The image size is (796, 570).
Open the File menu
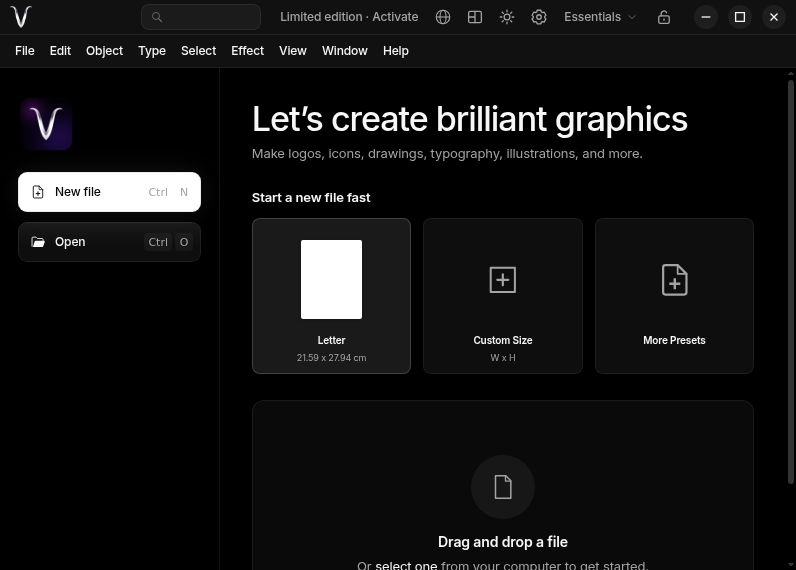pyautogui.click(x=25, y=51)
